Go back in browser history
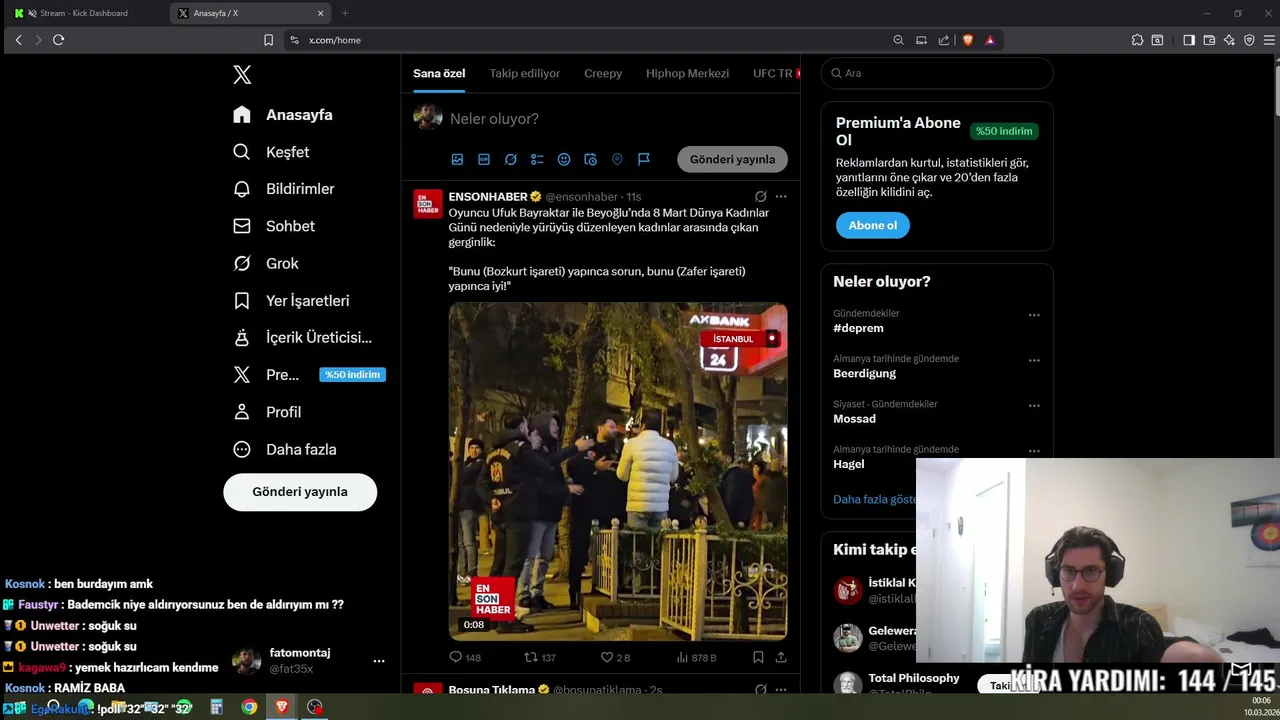The height and width of the screenshot is (720, 1280). click(x=18, y=40)
